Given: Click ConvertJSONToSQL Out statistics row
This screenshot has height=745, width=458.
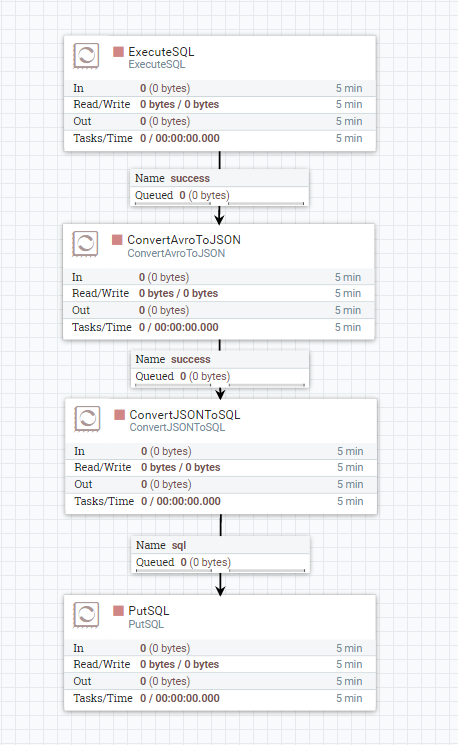Looking at the screenshot, I should point(221,484).
